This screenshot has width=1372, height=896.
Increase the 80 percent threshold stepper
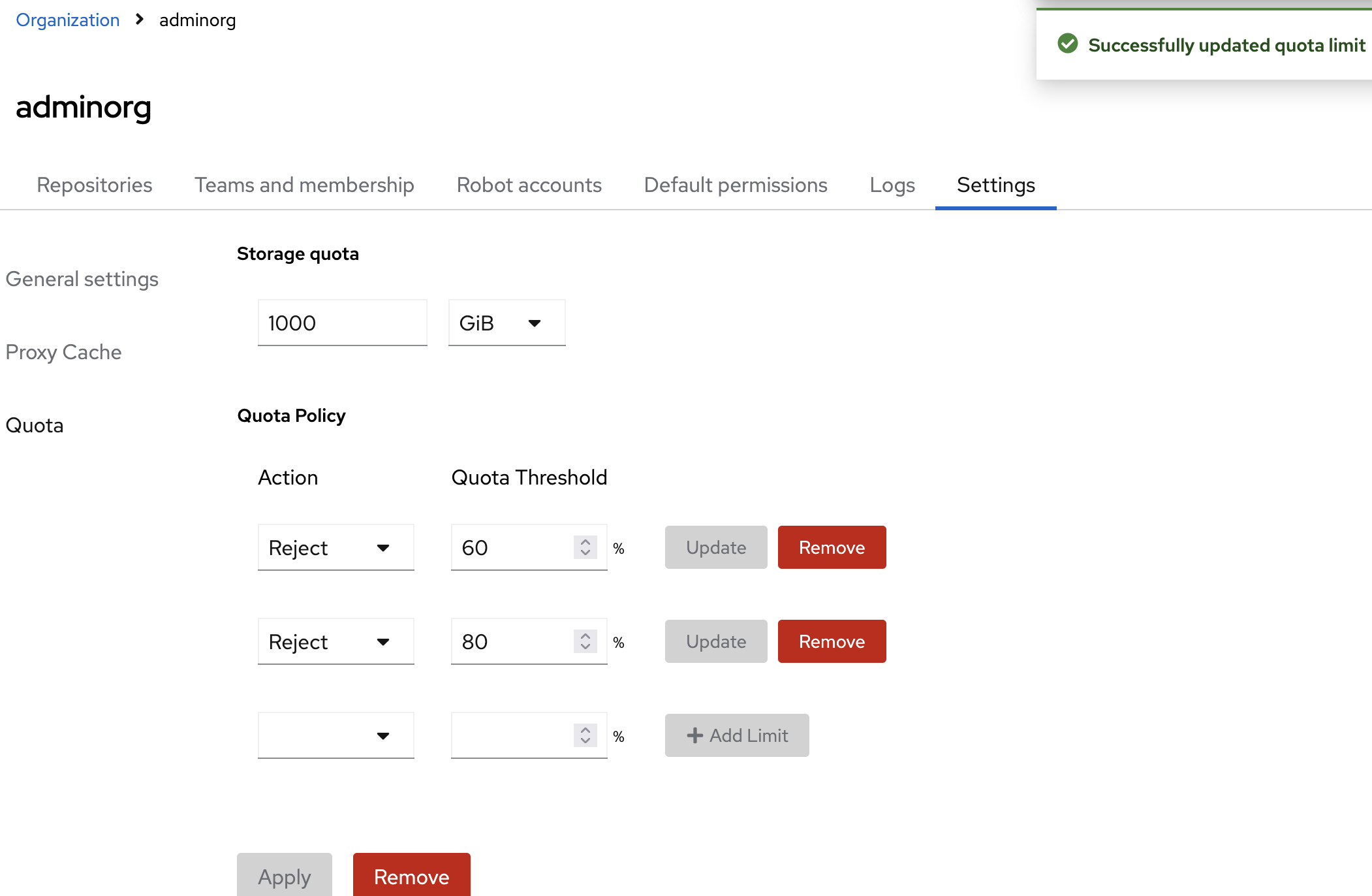point(585,636)
